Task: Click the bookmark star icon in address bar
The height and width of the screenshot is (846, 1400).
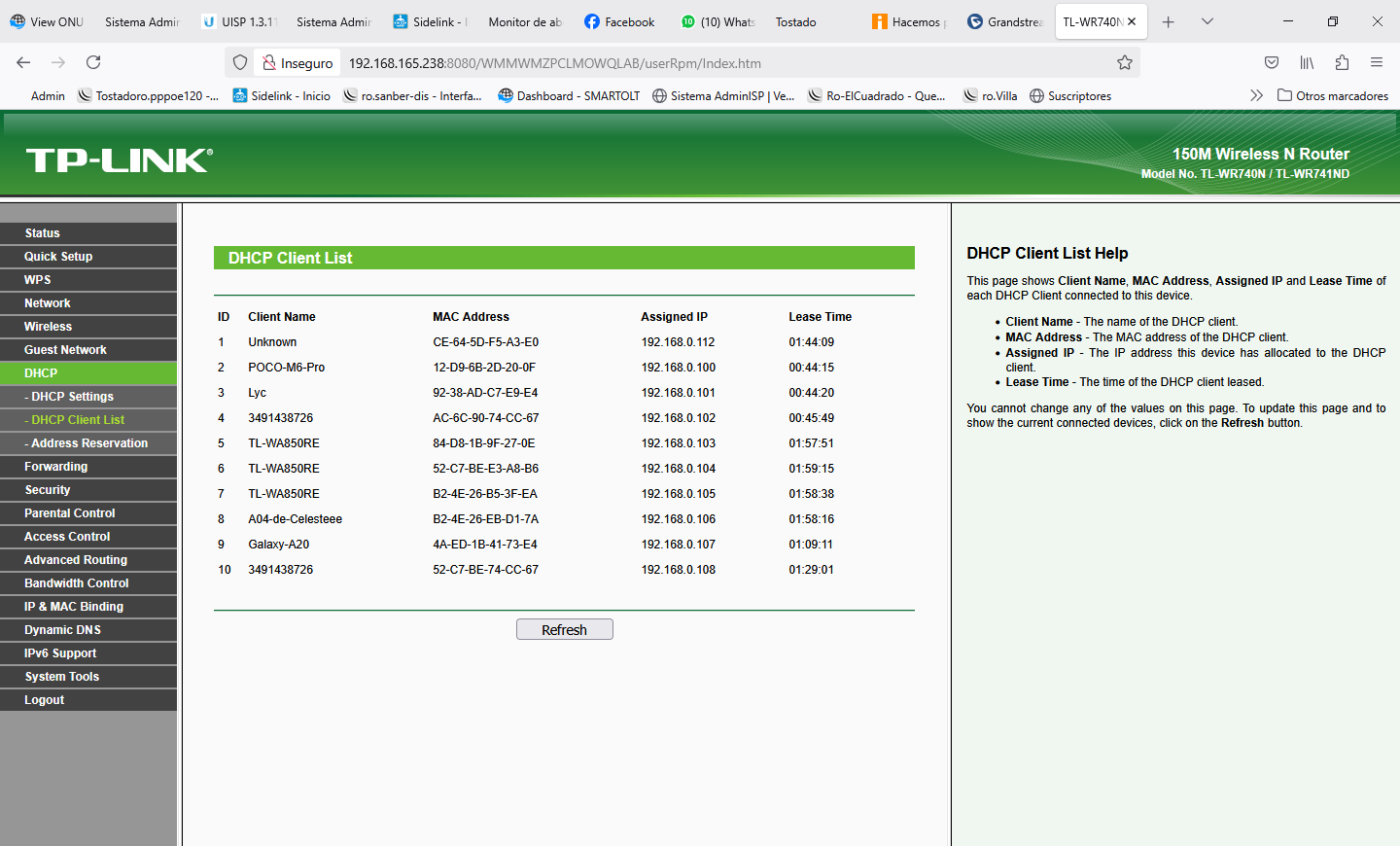Action: (1124, 63)
